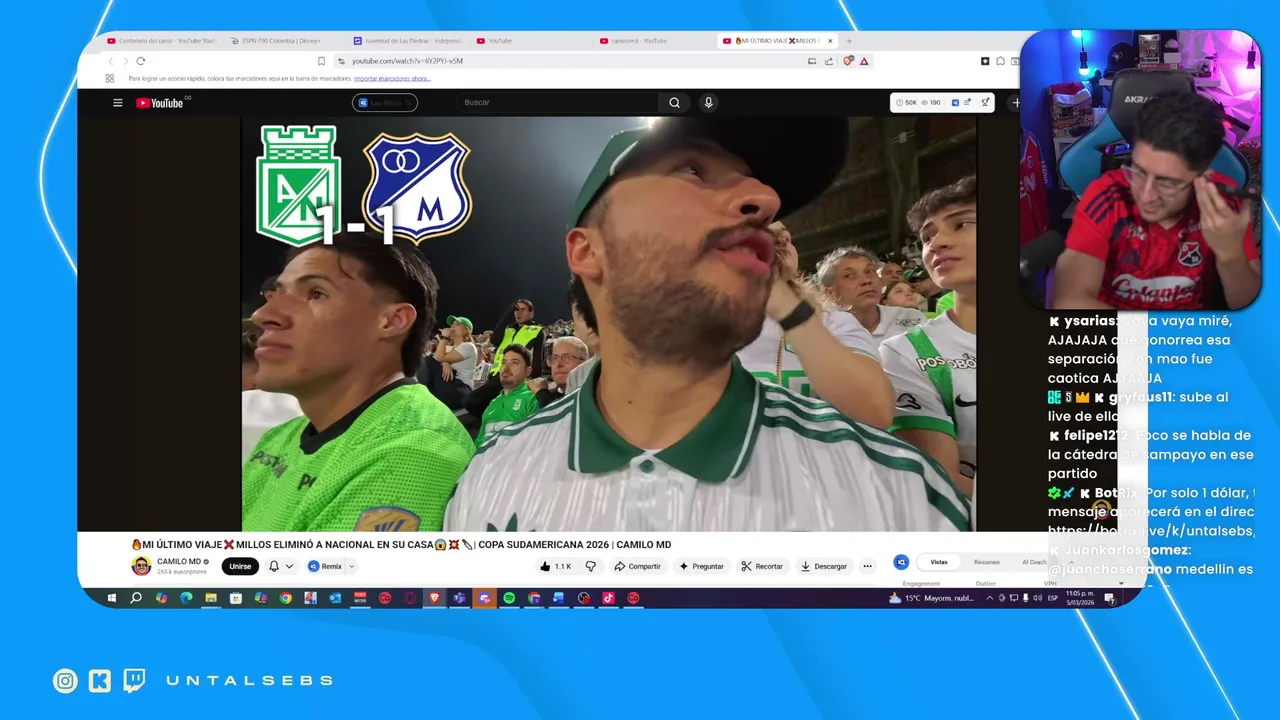The height and width of the screenshot is (720, 1280).
Task: Open Google Chrome on the taskbar
Action: tap(285, 598)
